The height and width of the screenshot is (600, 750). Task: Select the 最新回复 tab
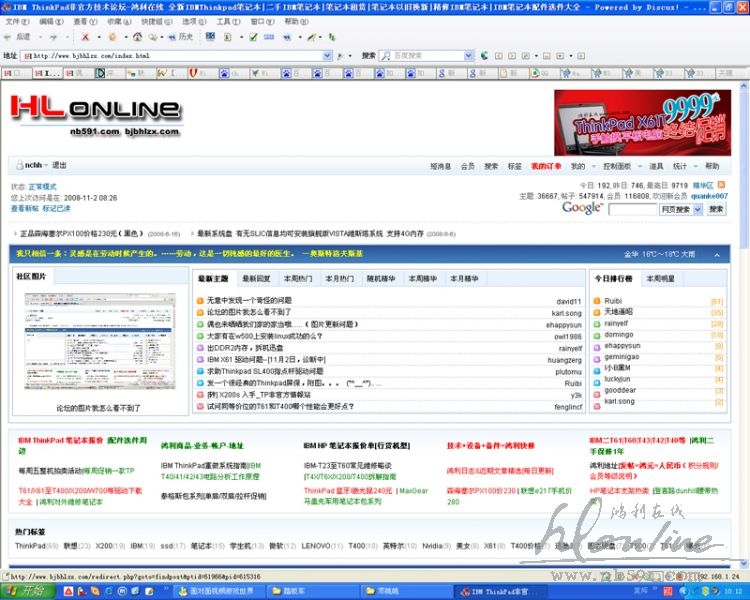[255, 278]
